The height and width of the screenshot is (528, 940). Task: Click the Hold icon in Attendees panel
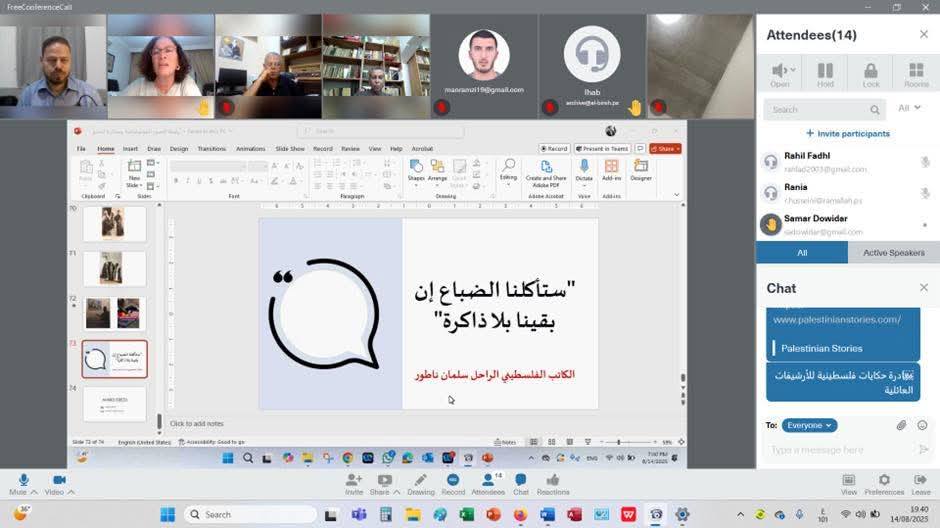click(825, 73)
